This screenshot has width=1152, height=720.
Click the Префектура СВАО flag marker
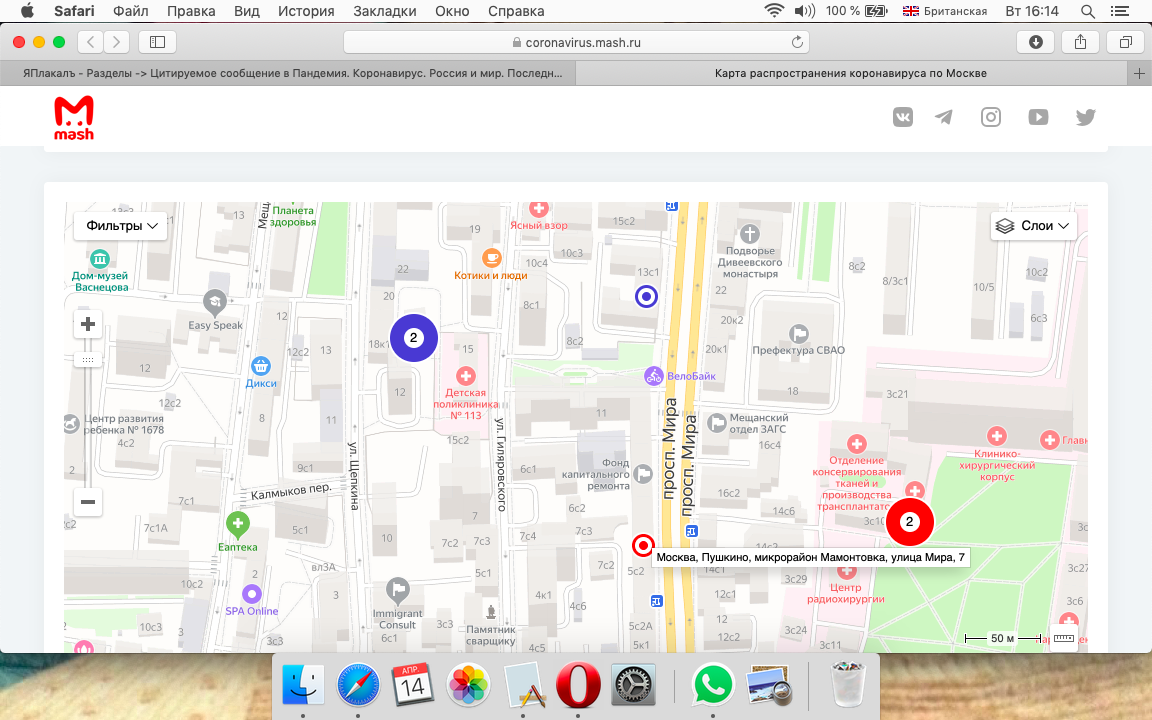tap(799, 334)
